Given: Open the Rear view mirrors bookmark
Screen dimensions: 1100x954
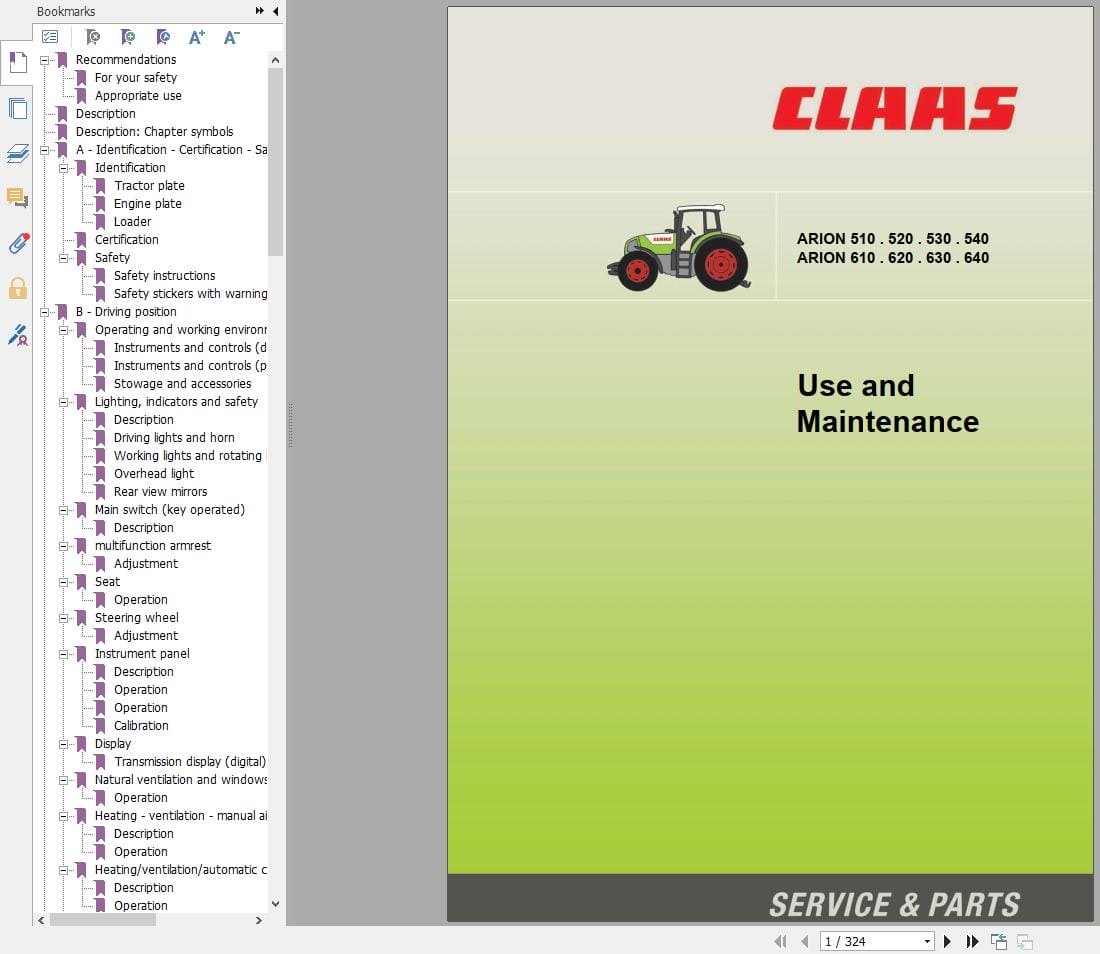Looking at the screenshot, I should click(161, 492).
